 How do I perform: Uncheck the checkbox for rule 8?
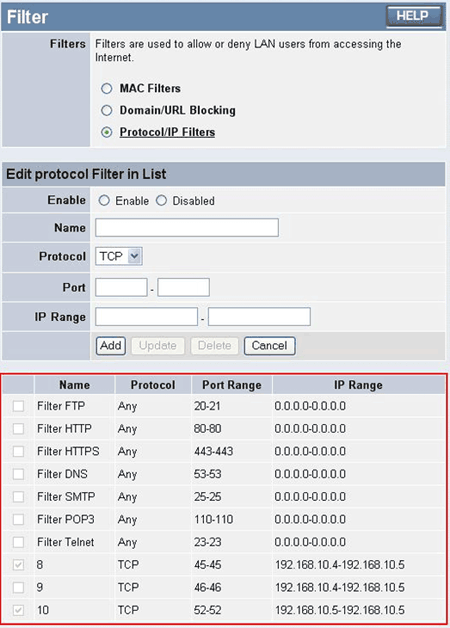(x=18, y=565)
